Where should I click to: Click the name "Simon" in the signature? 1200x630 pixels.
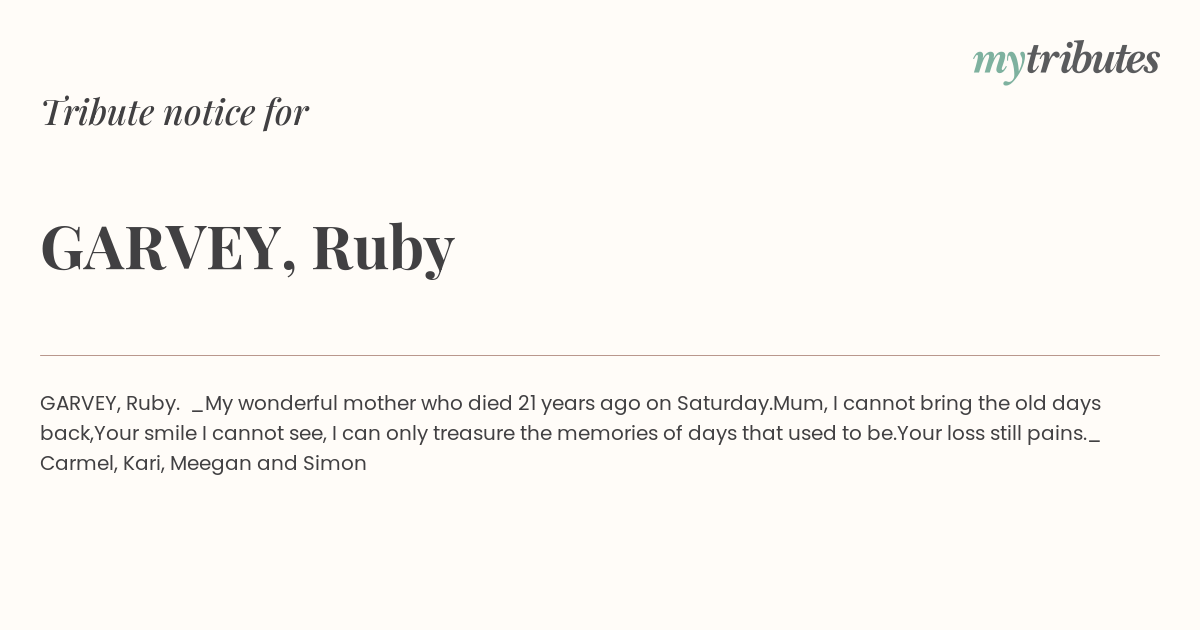coord(334,463)
